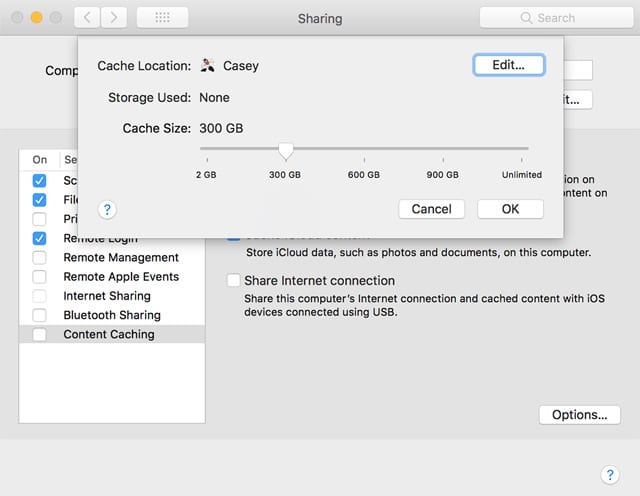Open the Show All preferences grid
The image size is (640, 496).
click(x=161, y=17)
